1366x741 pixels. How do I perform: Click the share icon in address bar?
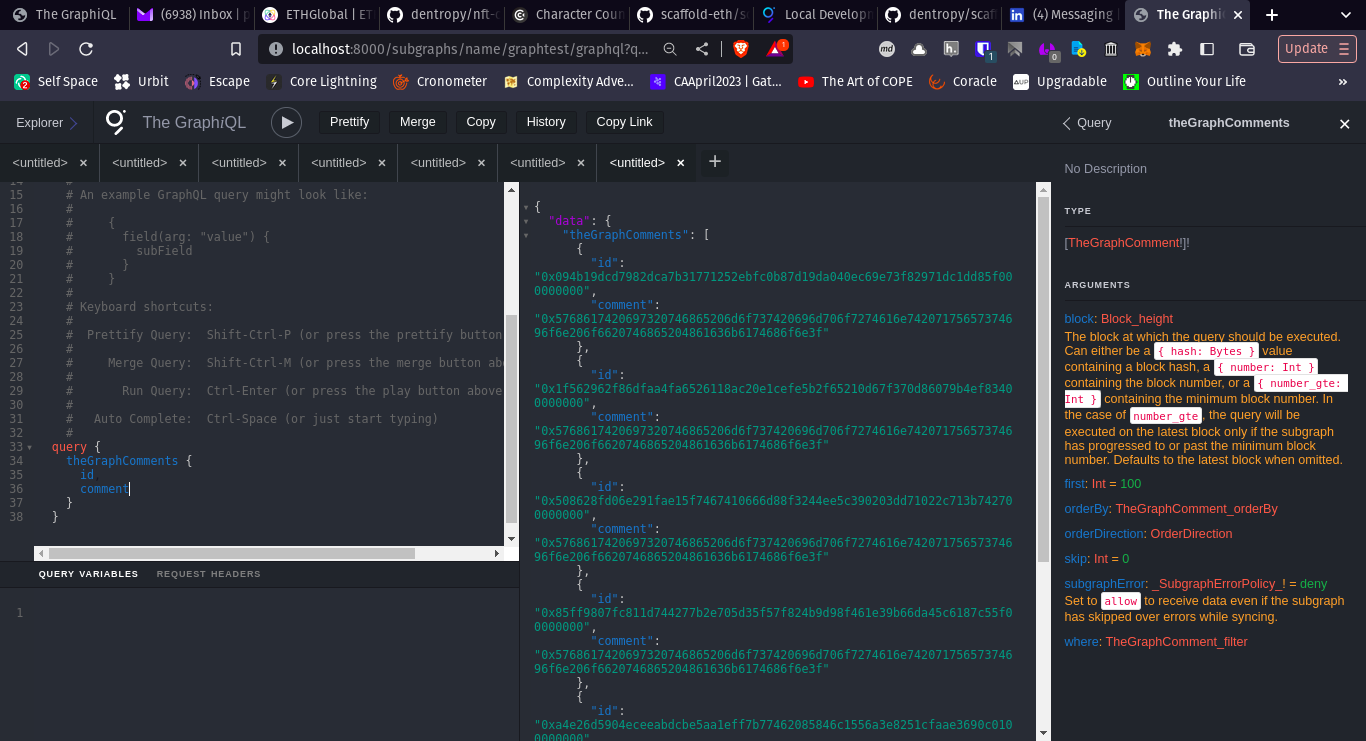pyautogui.click(x=702, y=49)
